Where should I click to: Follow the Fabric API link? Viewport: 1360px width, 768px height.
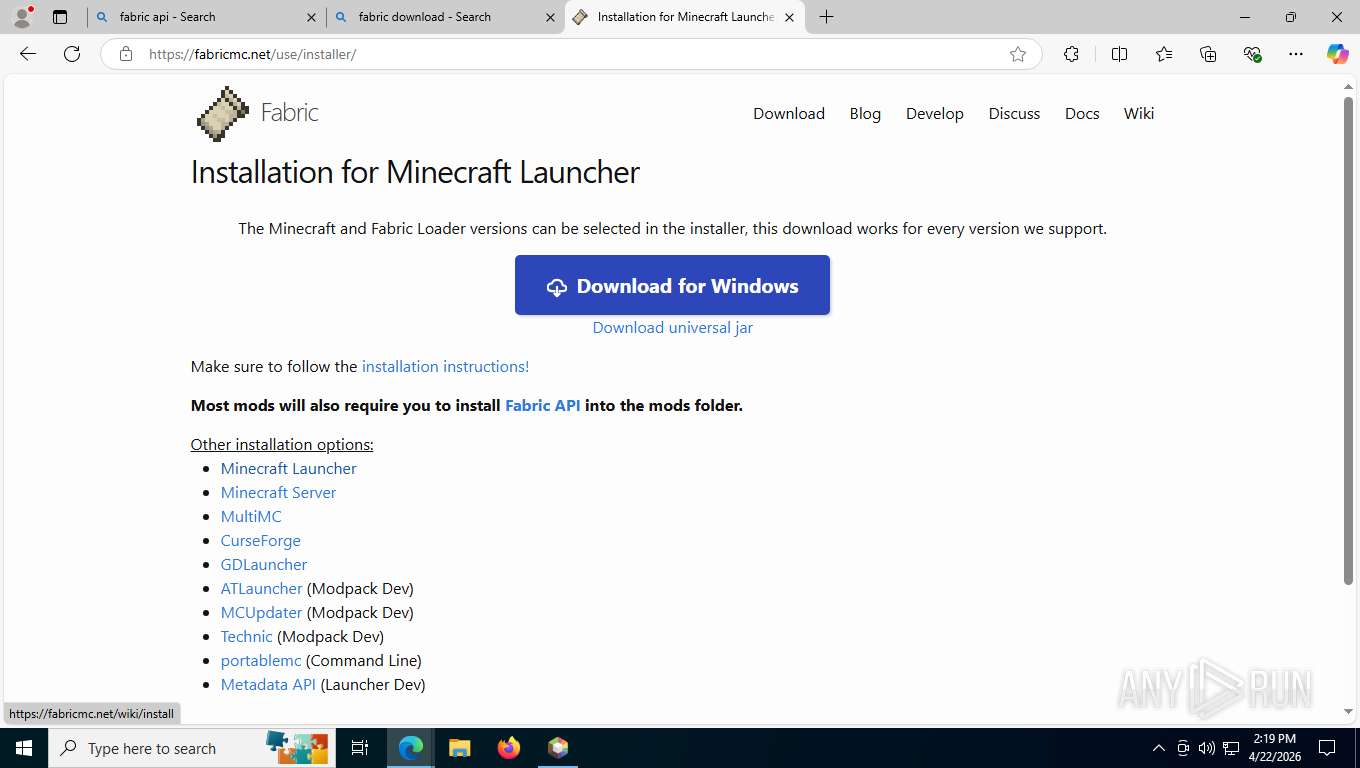[x=542, y=405]
